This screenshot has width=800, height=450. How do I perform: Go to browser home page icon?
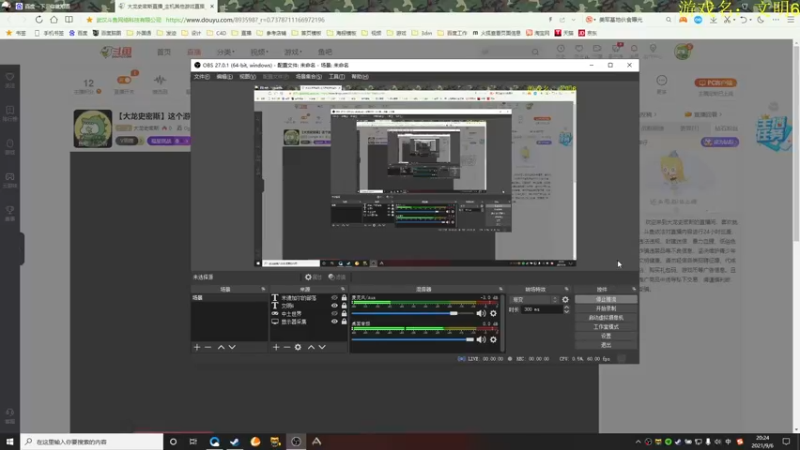click(x=54, y=19)
